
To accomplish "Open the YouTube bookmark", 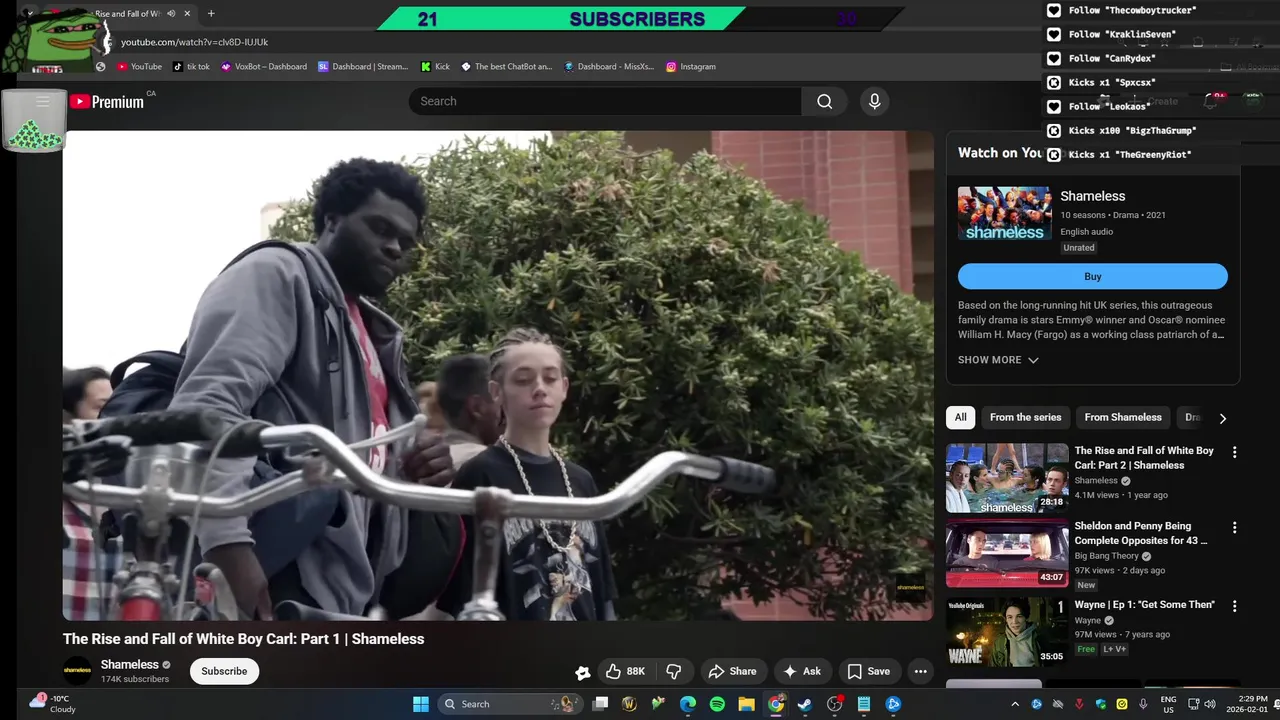I will pyautogui.click(x=139, y=67).
